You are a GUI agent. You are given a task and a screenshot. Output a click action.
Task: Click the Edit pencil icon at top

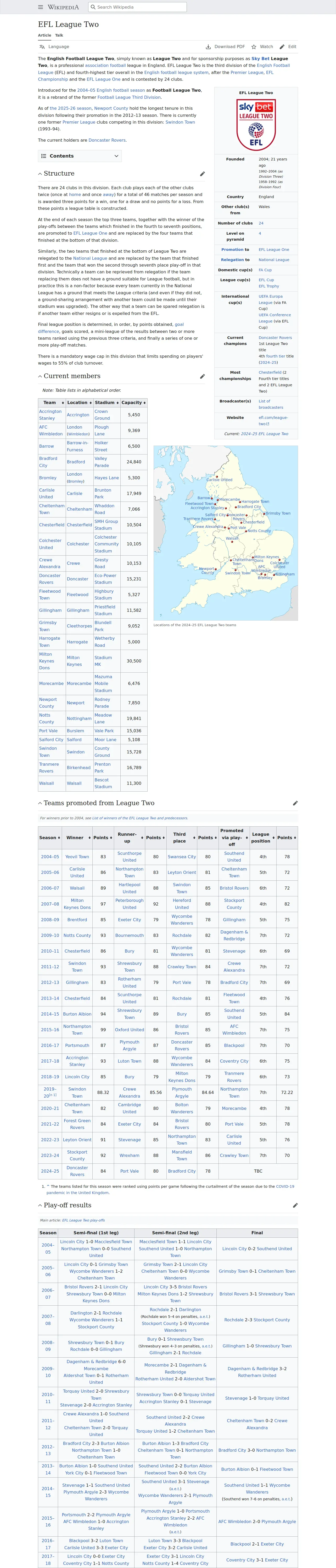click(x=282, y=47)
